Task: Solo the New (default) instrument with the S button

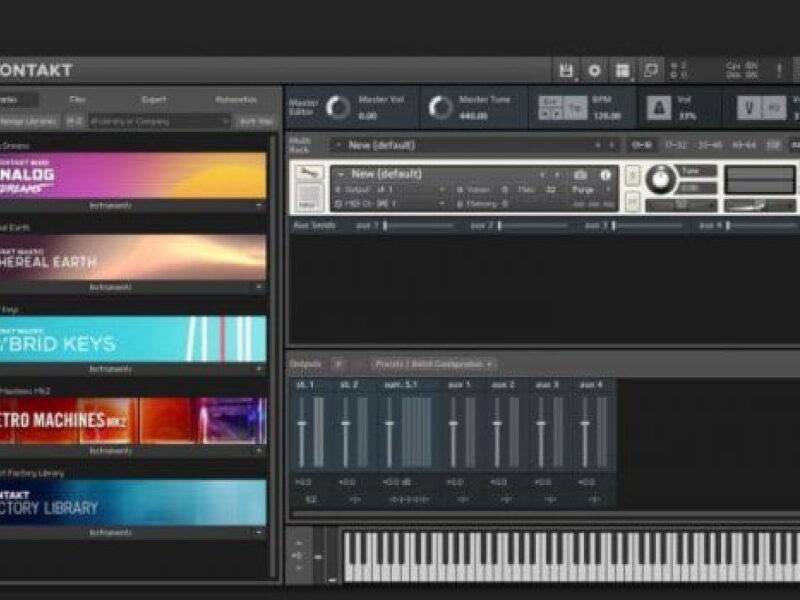Action: [630, 174]
